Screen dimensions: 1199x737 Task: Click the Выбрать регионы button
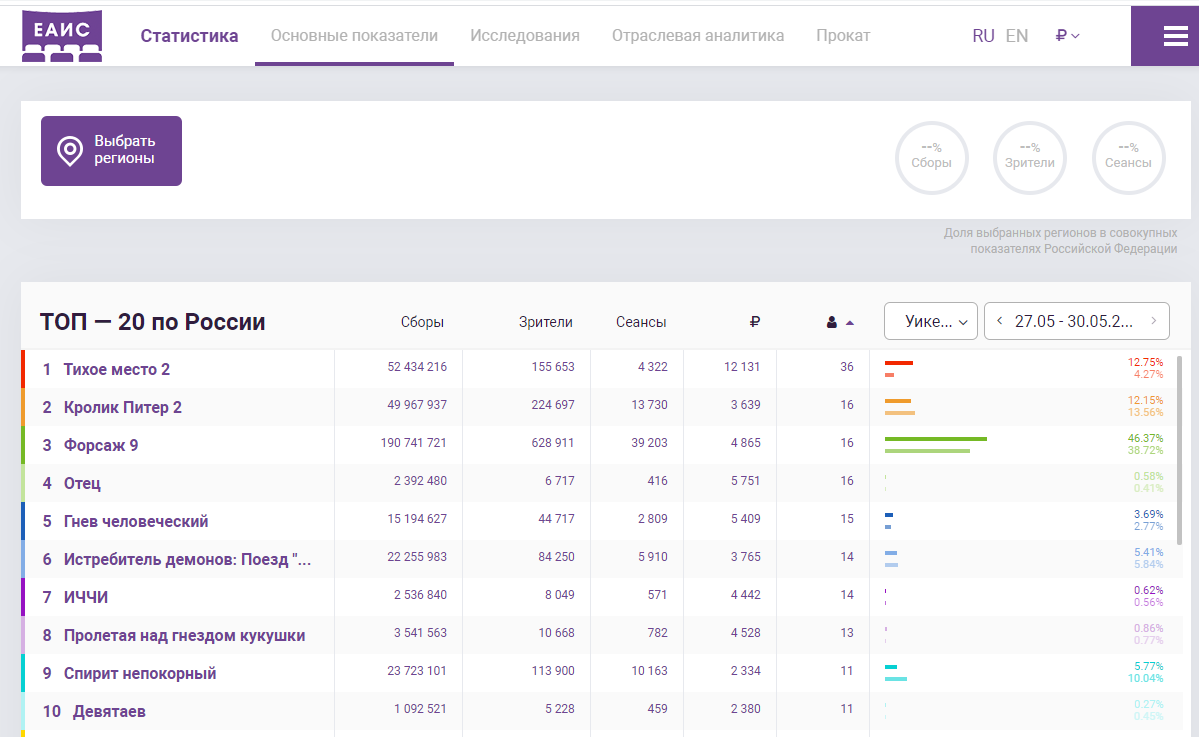(x=112, y=151)
